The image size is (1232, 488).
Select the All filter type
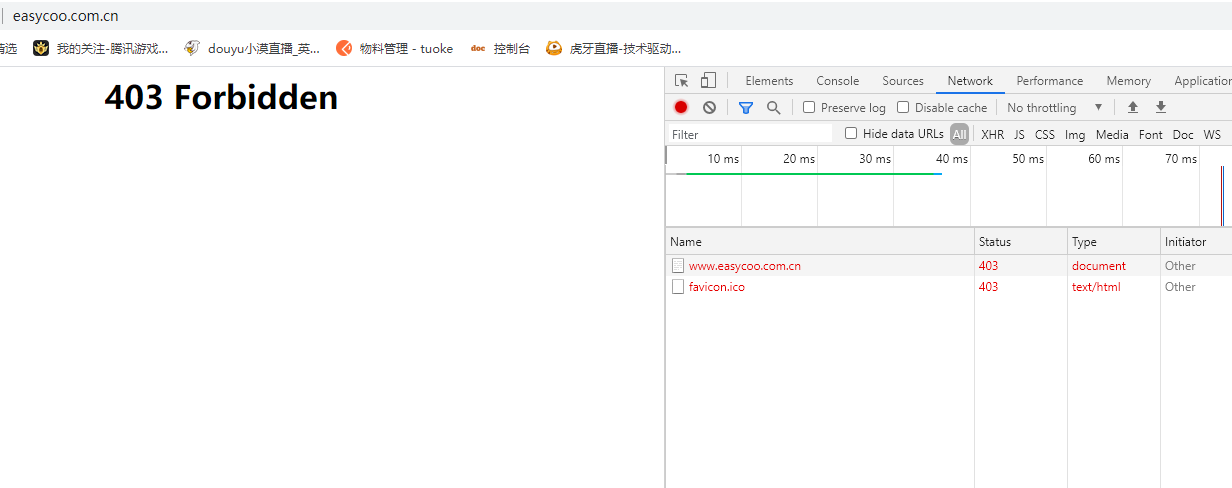pos(960,134)
